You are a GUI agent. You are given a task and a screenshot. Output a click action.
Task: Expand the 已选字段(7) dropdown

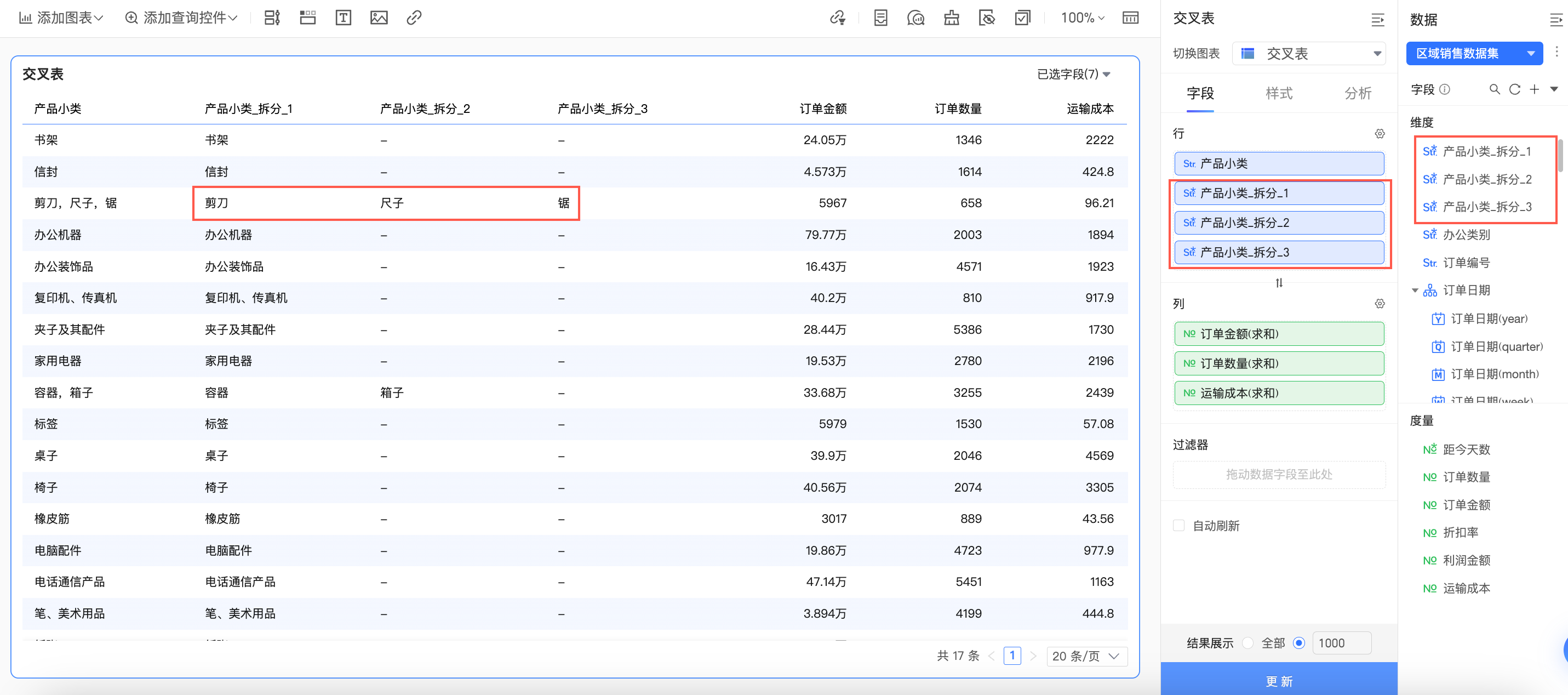(1074, 75)
